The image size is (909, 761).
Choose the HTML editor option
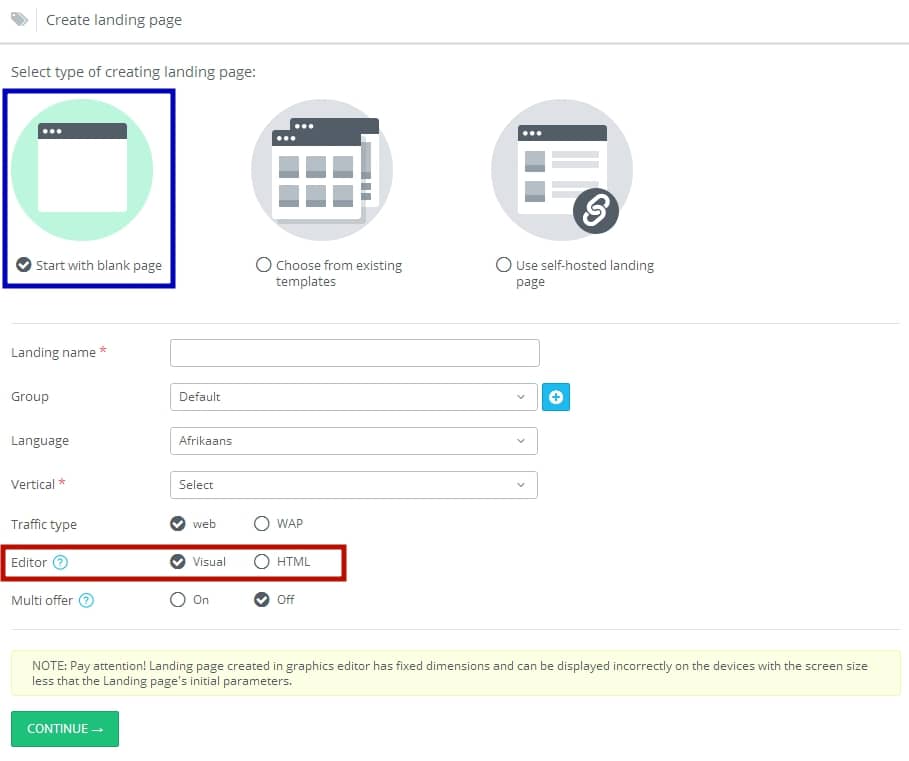pos(261,562)
